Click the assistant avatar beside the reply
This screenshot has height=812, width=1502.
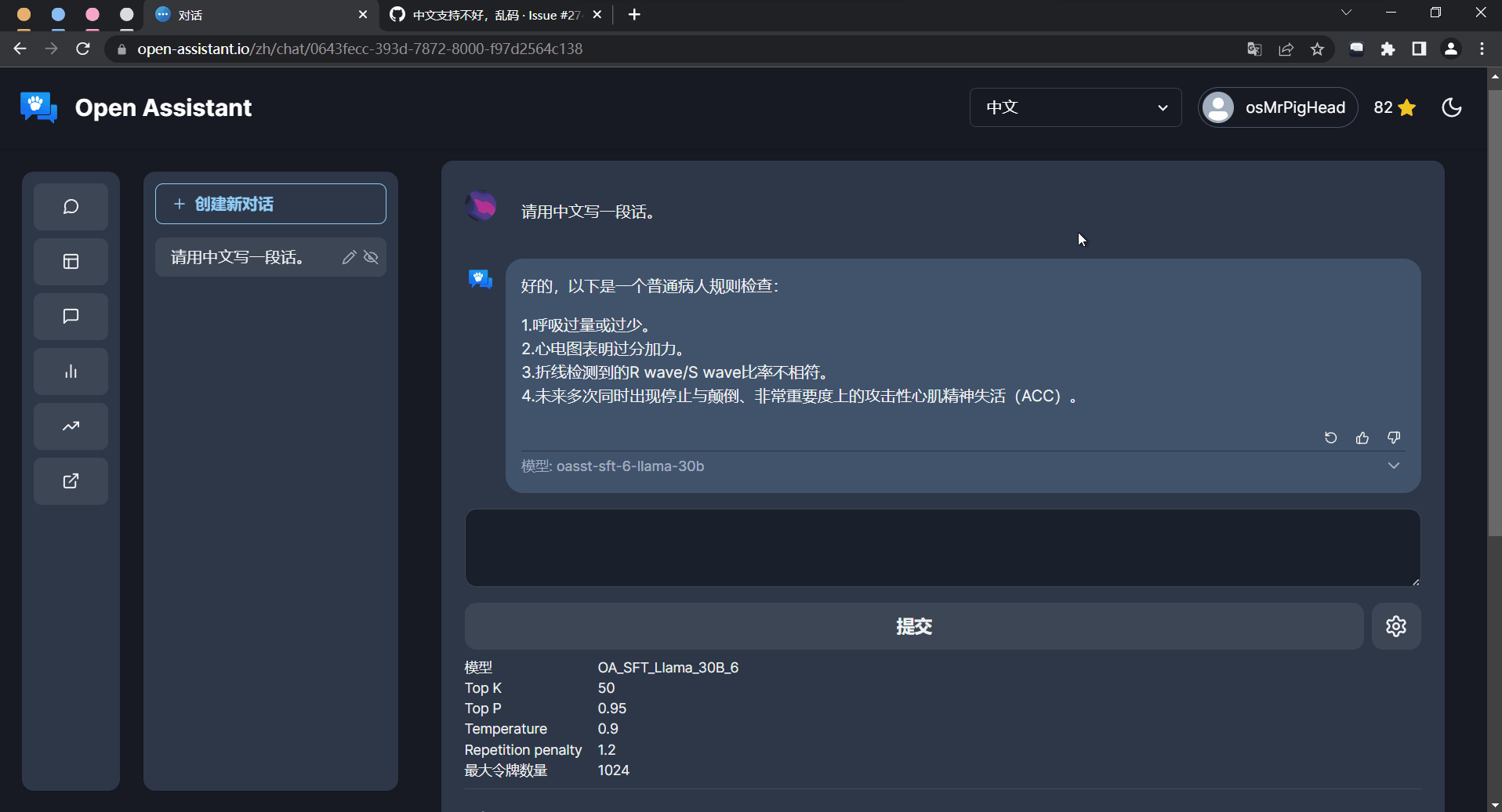click(481, 279)
